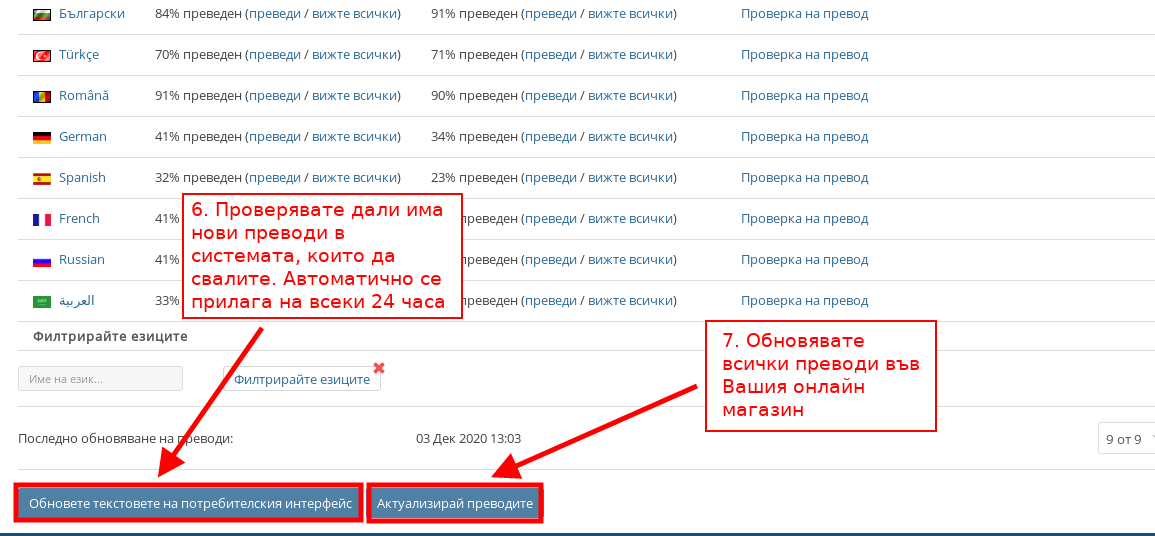The height and width of the screenshot is (536, 1155).
Task: Click the Russian flag icon
Action: click(41, 260)
